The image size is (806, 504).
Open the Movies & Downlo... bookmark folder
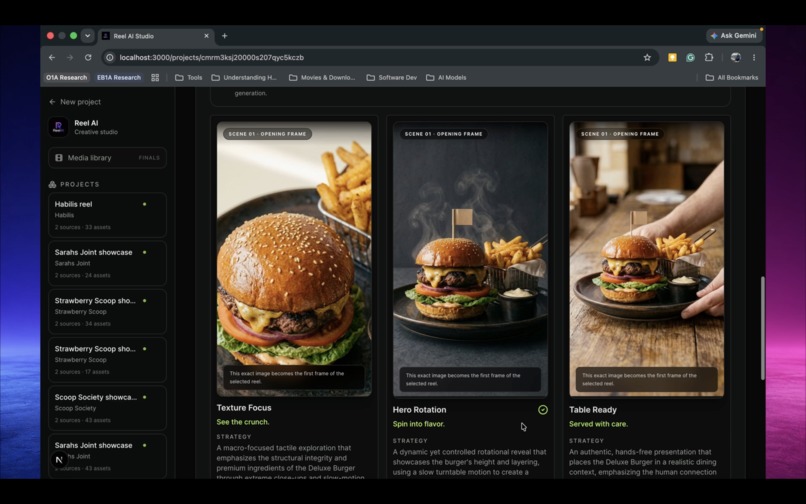(x=322, y=78)
